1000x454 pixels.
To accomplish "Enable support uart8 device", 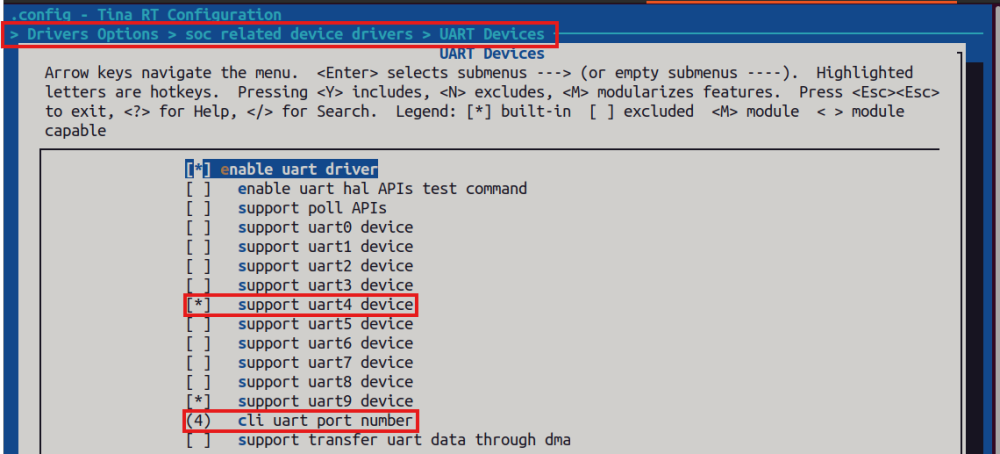I will 198,382.
